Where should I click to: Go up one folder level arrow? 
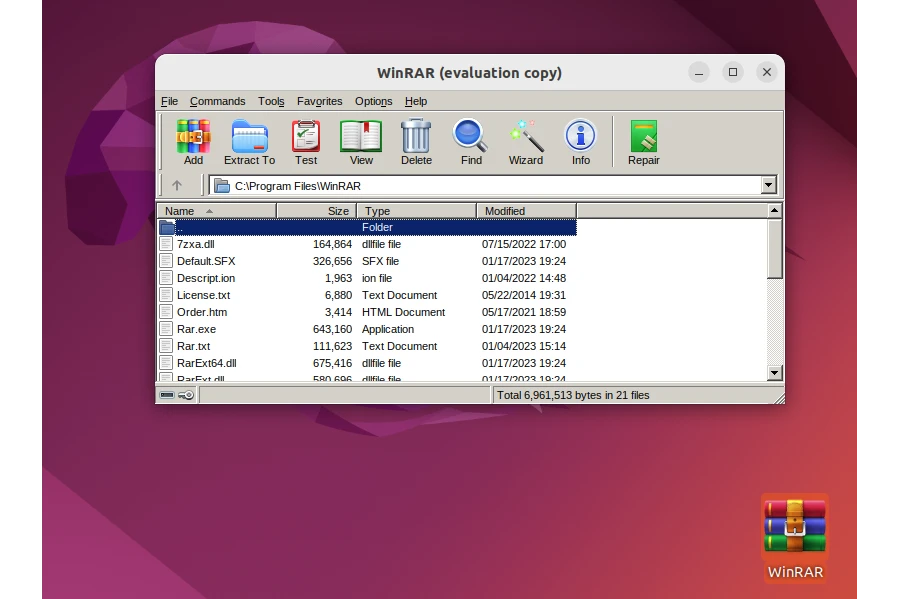click(x=177, y=185)
